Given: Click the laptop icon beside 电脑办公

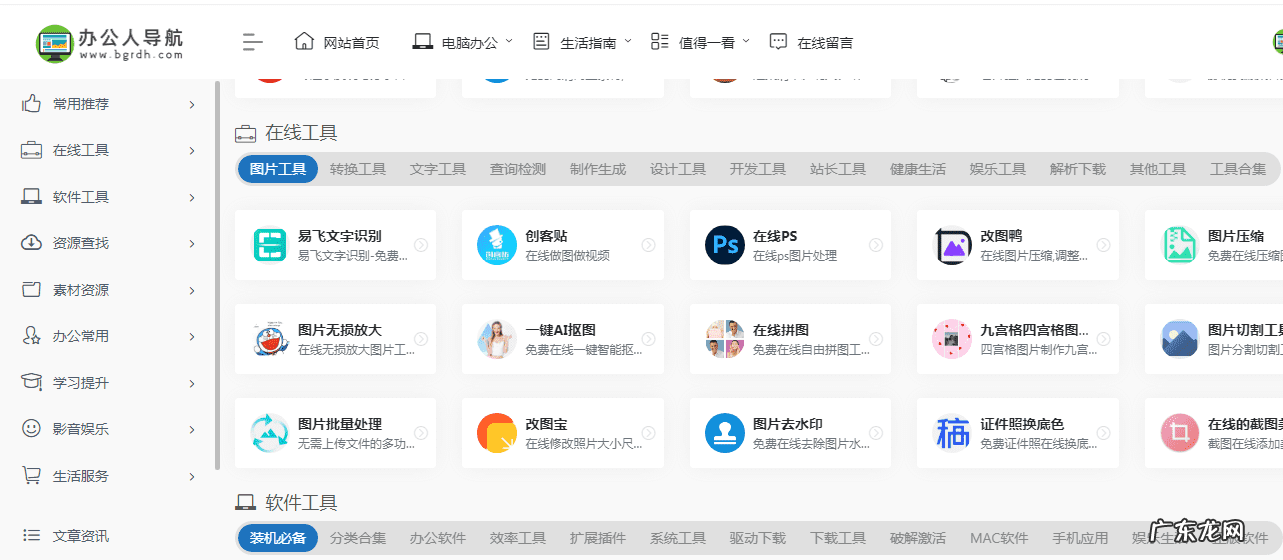Looking at the screenshot, I should [422, 42].
